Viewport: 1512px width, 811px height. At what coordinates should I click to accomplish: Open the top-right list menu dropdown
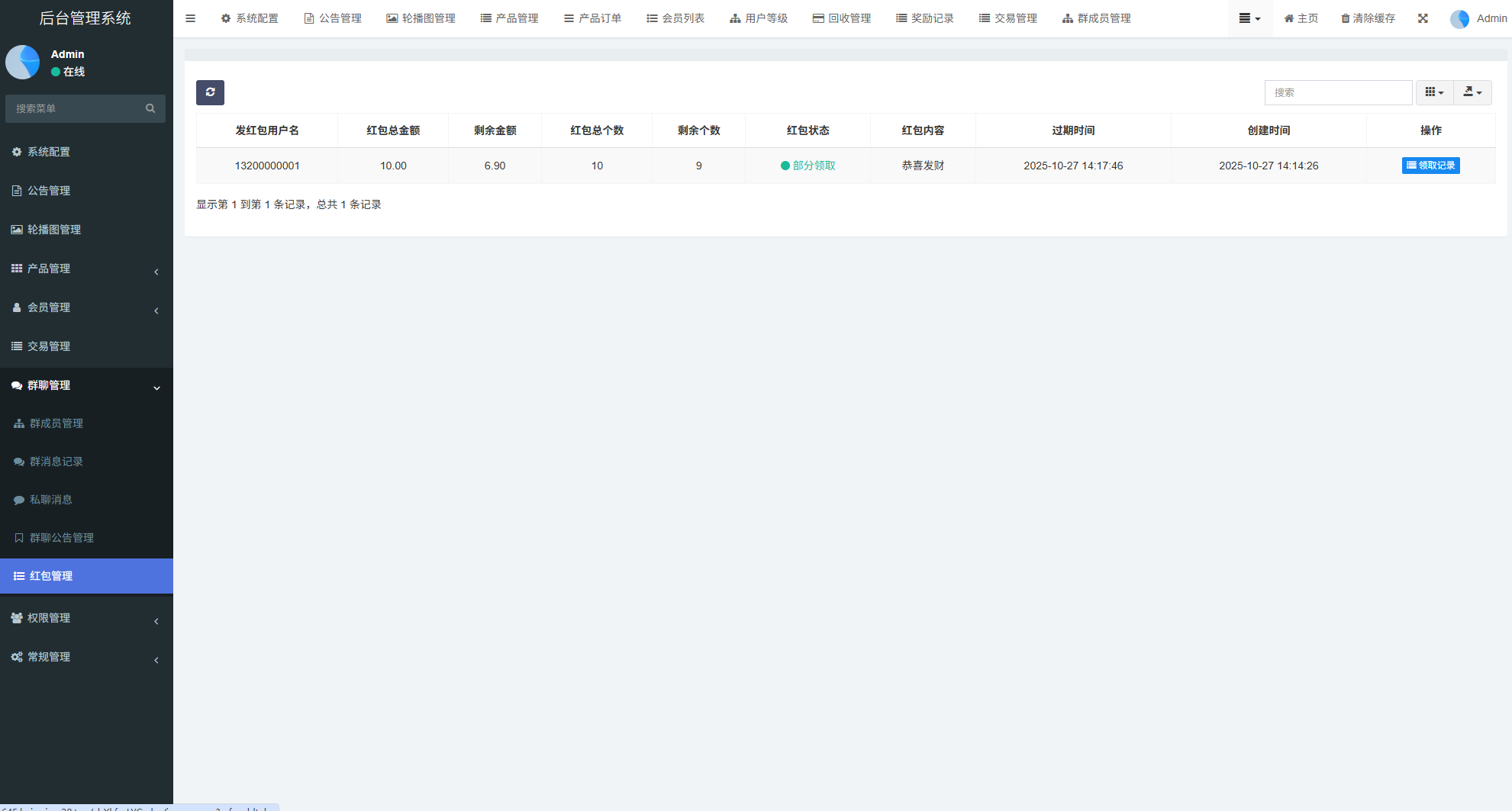coord(1249,18)
